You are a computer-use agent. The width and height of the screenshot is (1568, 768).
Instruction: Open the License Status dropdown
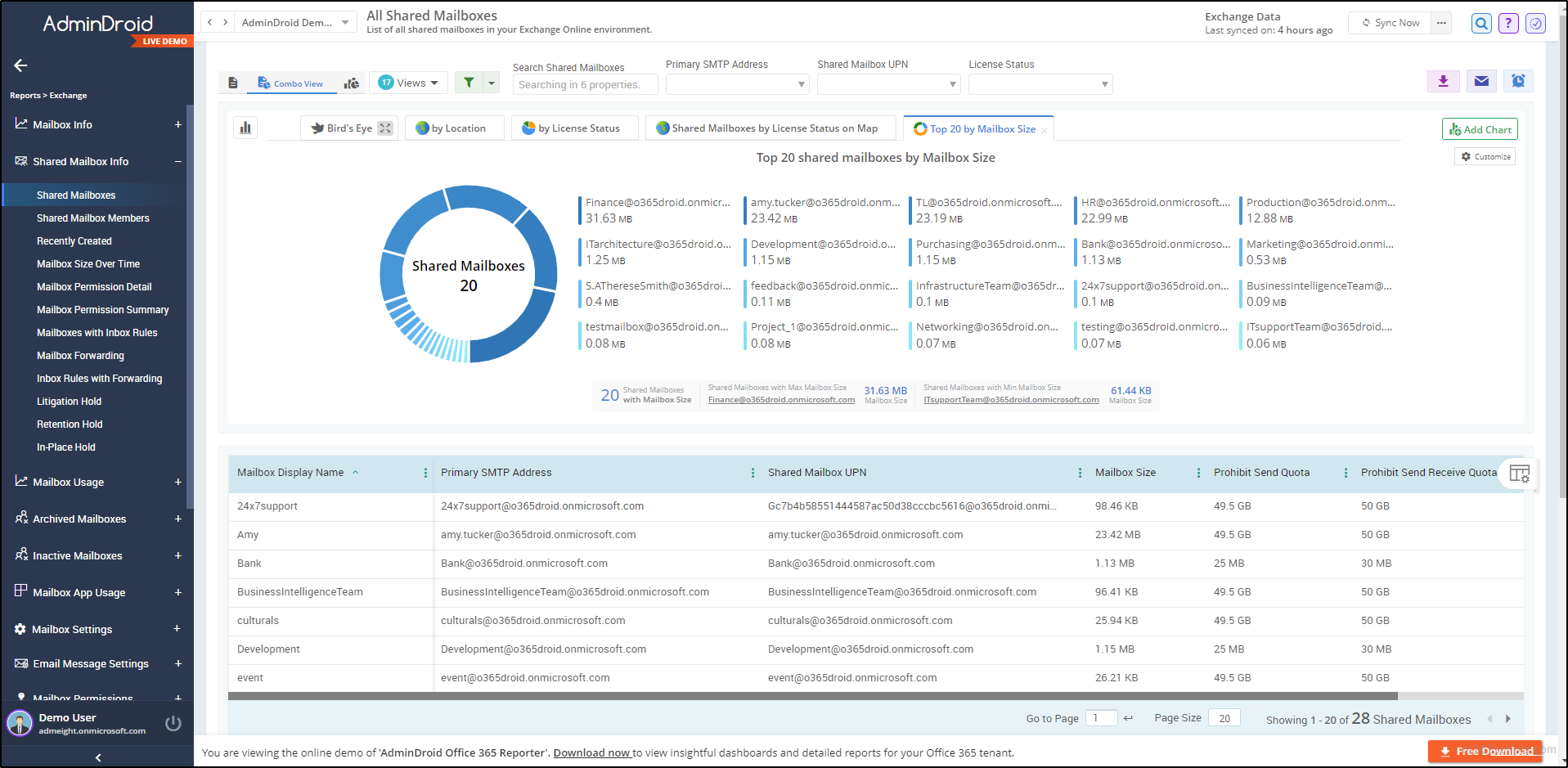click(1040, 84)
